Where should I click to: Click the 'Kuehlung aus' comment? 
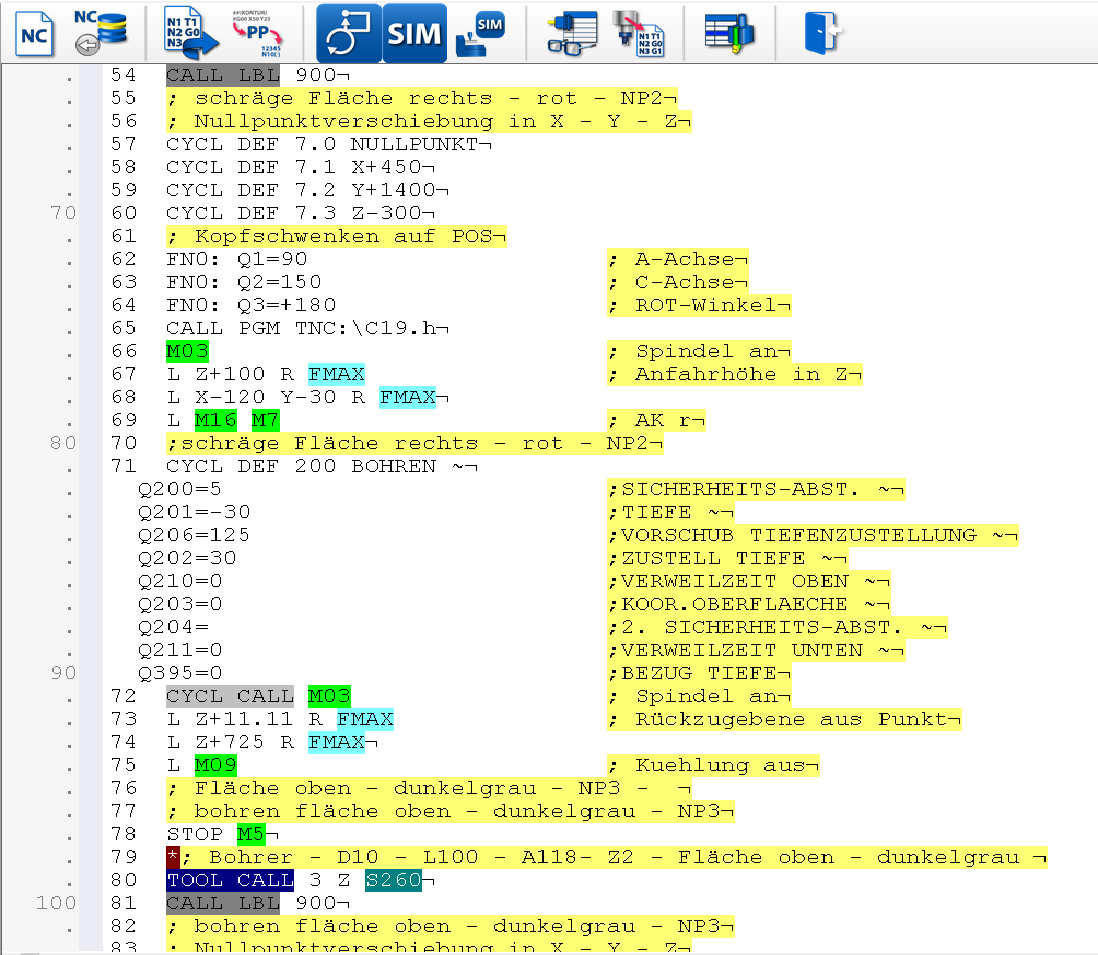714,765
